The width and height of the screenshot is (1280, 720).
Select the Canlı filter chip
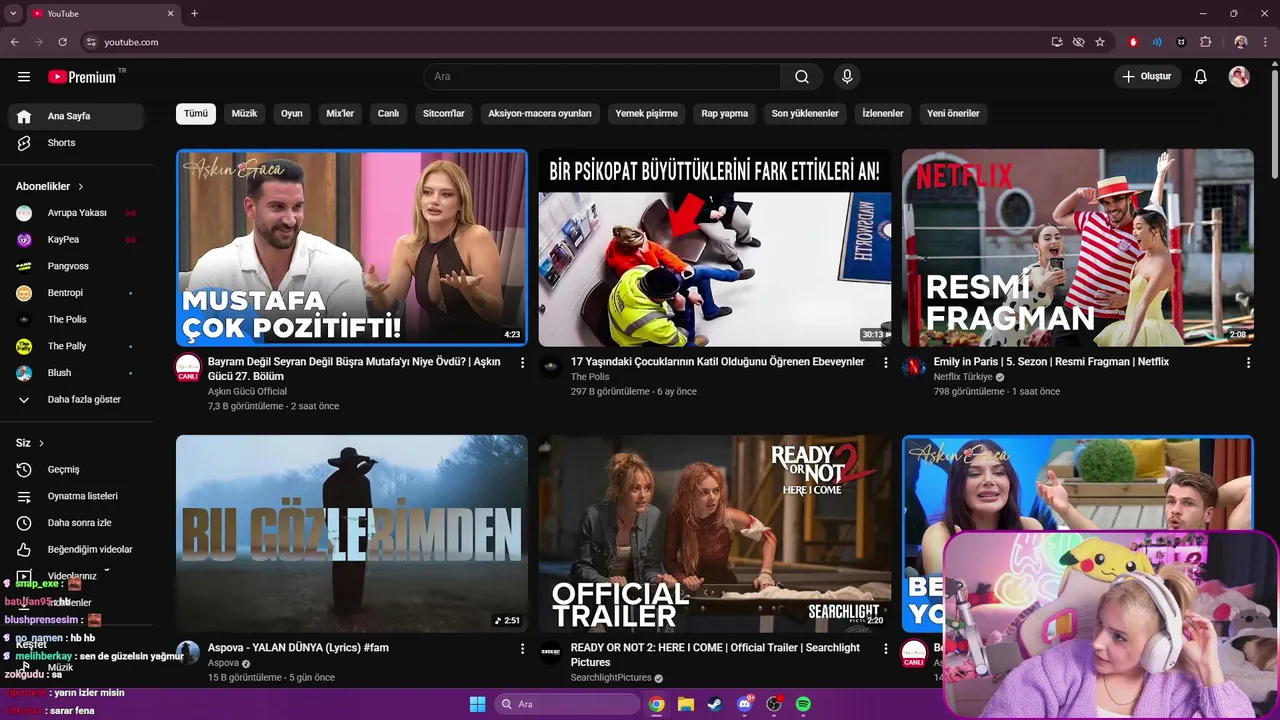[388, 113]
